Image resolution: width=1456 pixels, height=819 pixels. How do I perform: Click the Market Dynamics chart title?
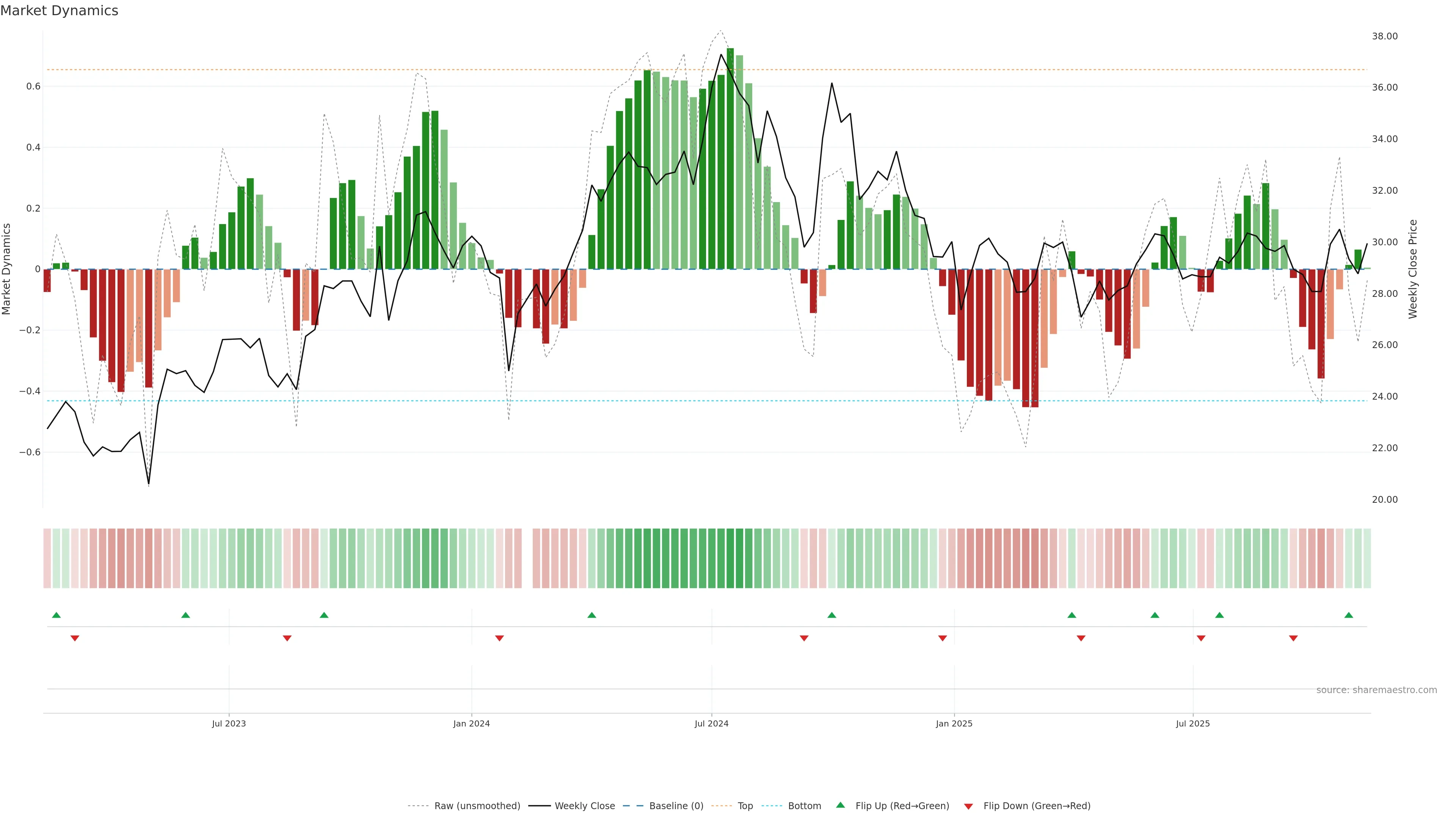(60, 11)
